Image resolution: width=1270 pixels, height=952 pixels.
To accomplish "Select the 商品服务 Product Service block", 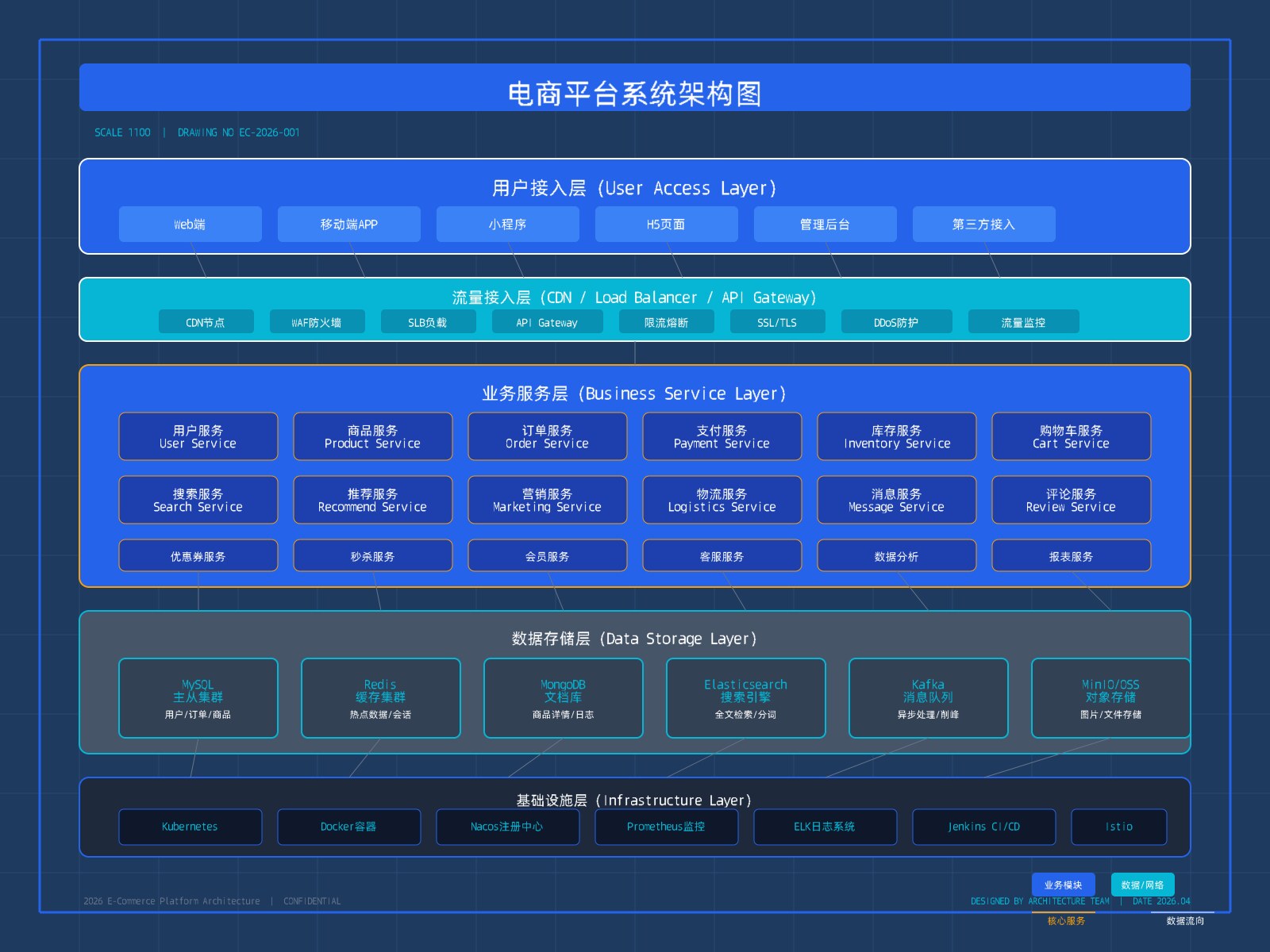I will click(373, 436).
